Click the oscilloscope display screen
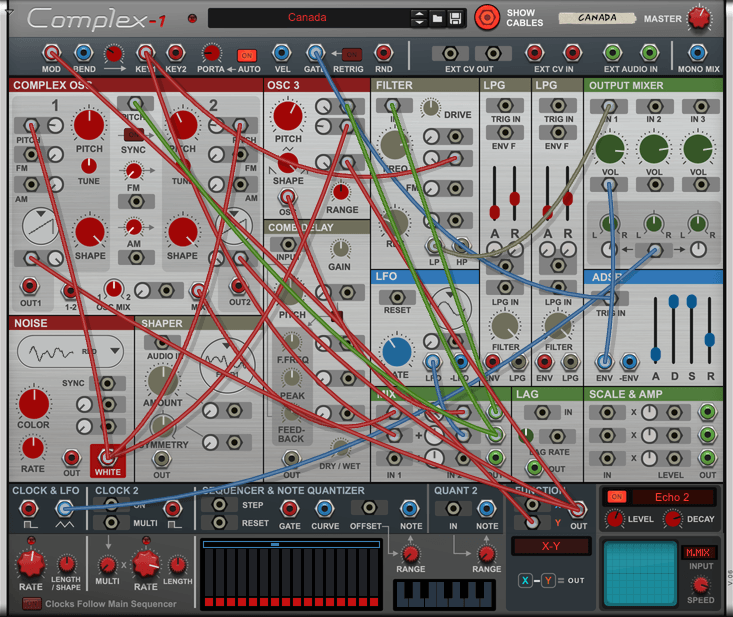The width and height of the screenshot is (733, 617). pos(640,574)
